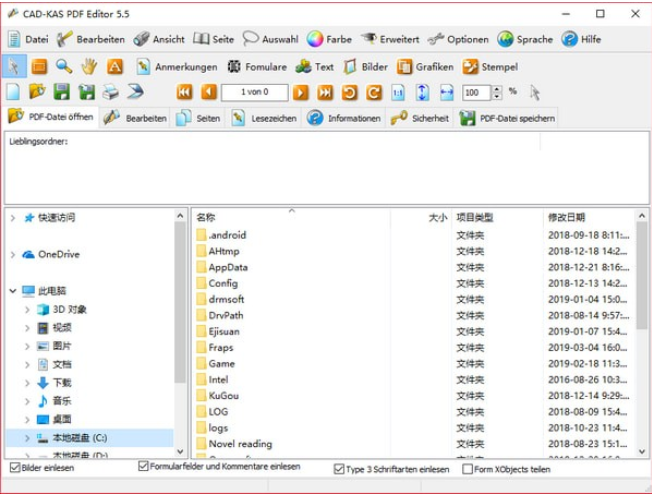652x495 pixels.
Task: Click the cursor icon beside percent sign
Action: (535, 92)
